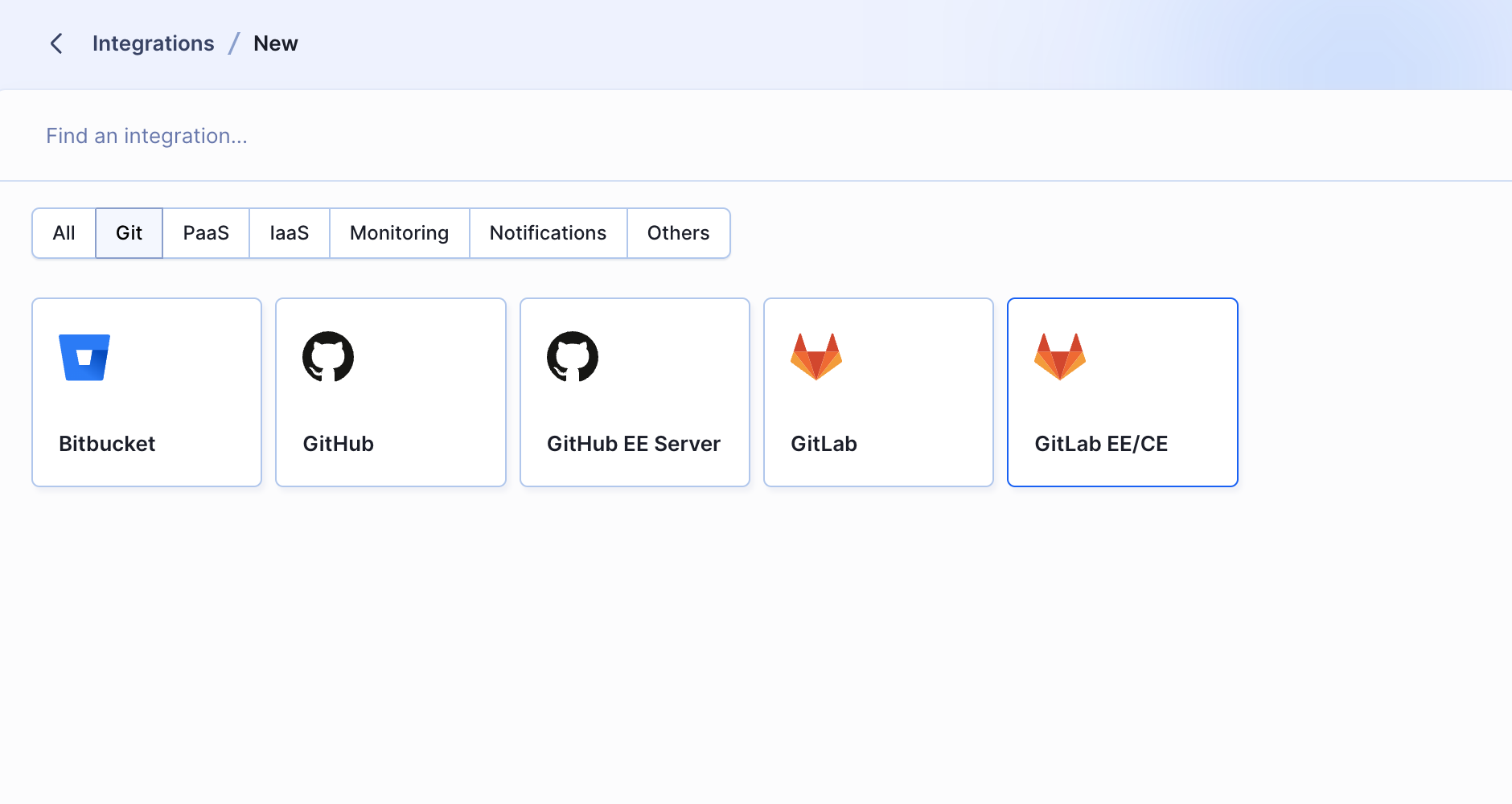1512x804 pixels.
Task: Click the GitHub octocat icon
Action: [x=329, y=356]
